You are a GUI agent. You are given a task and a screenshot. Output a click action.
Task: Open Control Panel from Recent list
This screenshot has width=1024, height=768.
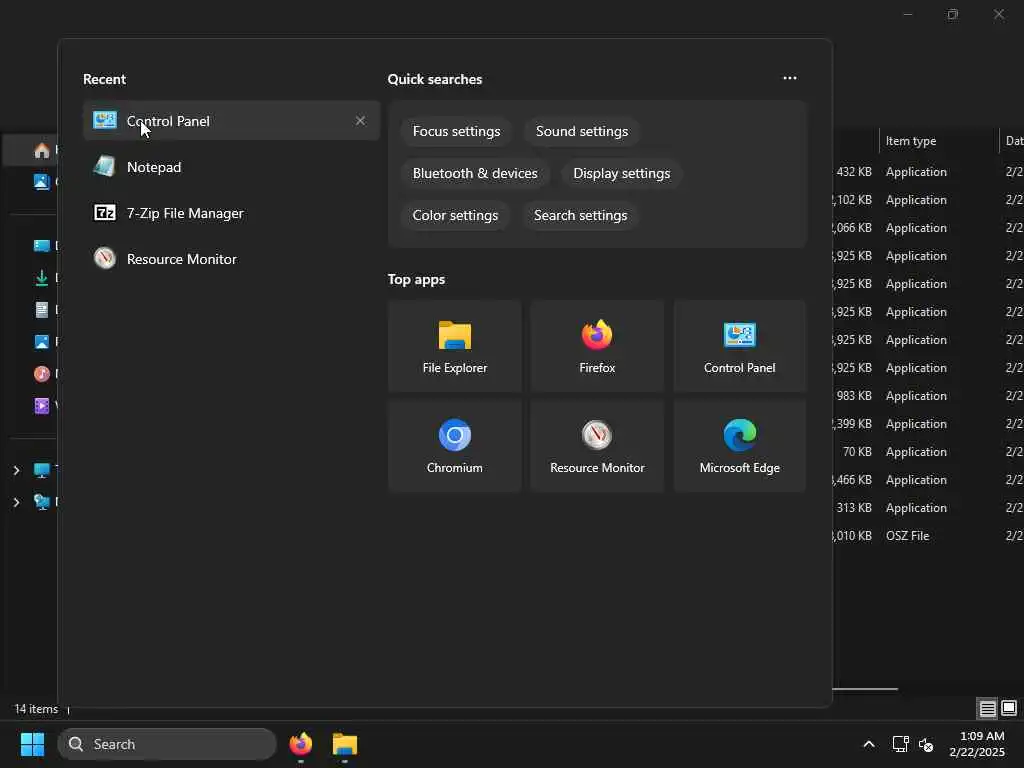[x=231, y=121]
